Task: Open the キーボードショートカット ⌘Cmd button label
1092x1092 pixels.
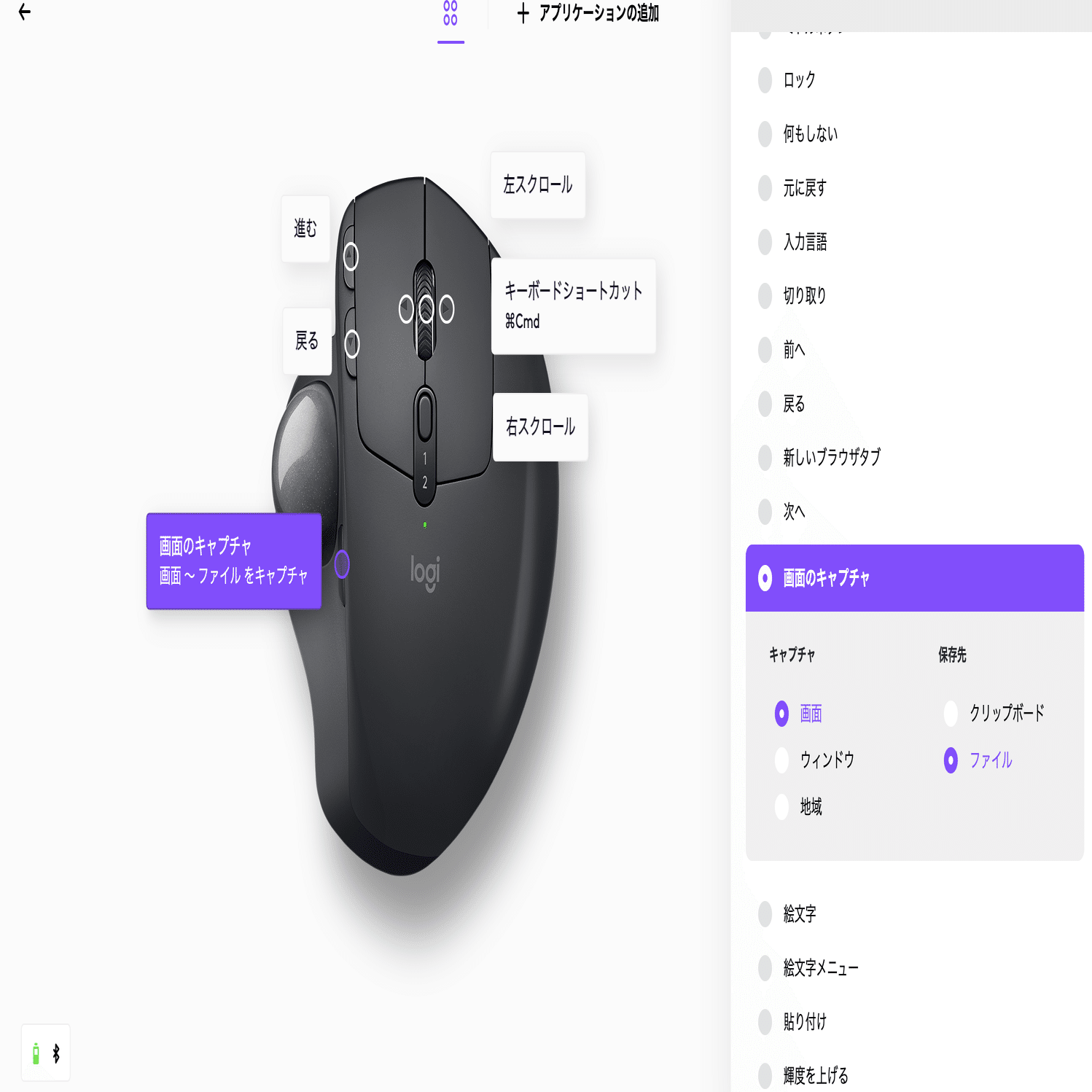Action: pyautogui.click(x=574, y=306)
